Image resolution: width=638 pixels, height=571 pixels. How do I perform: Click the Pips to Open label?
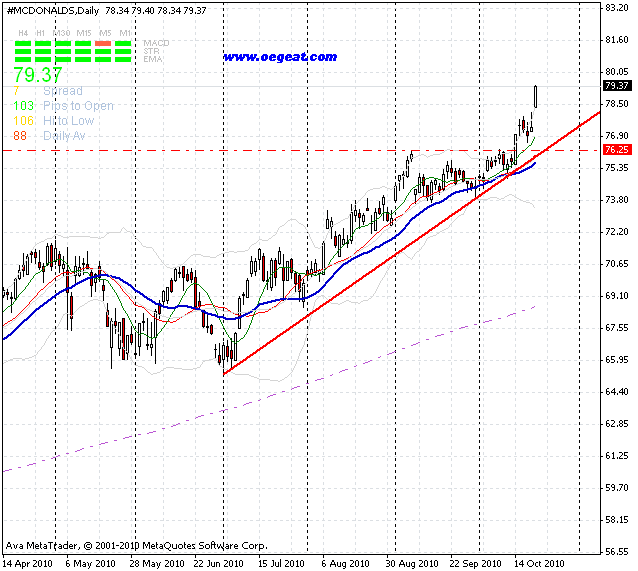click(79, 106)
